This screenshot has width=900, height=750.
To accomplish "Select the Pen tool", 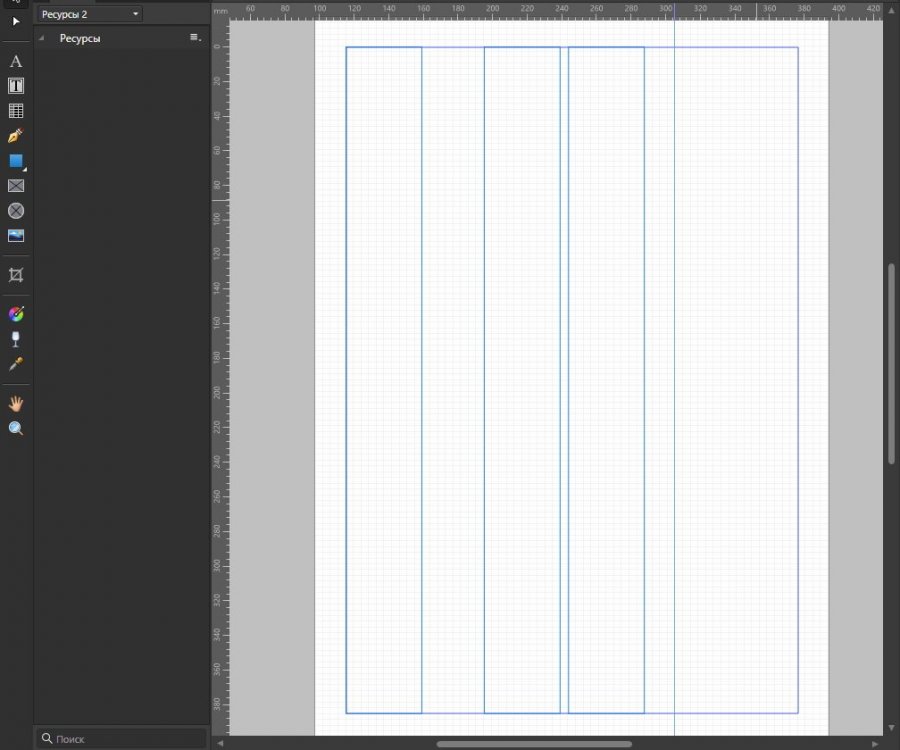I will click(x=16, y=136).
